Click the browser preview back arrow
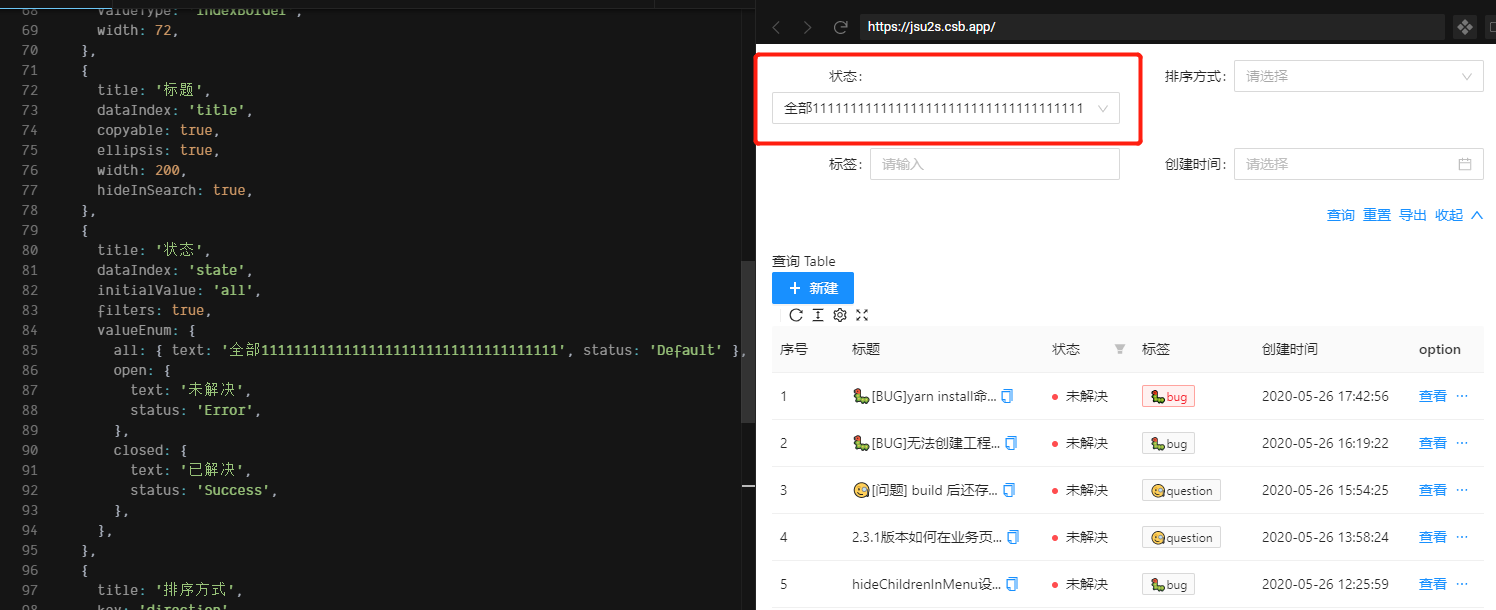Screen dimensions: 1496x610 tap(777, 27)
